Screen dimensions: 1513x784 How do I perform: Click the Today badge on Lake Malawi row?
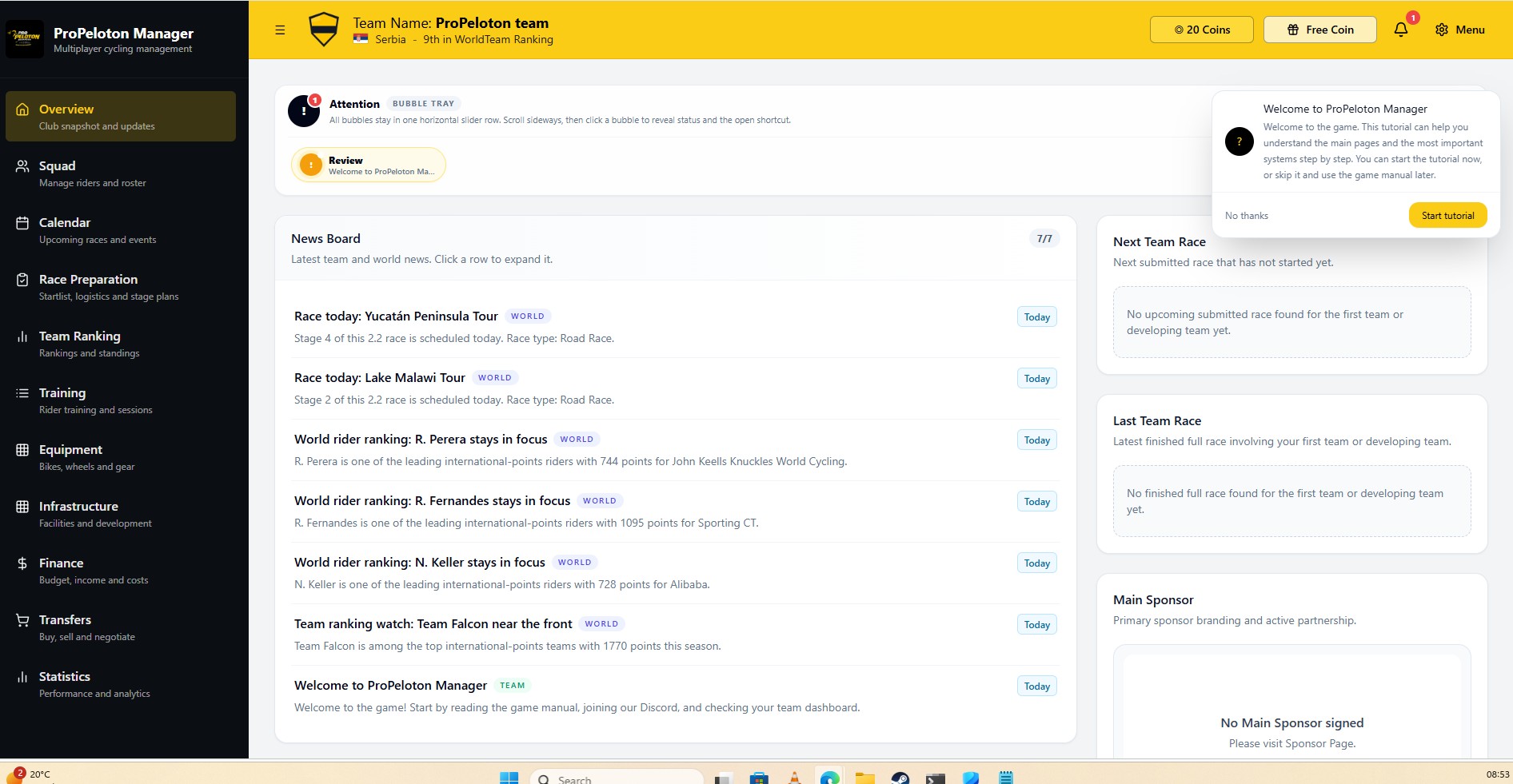click(1037, 378)
